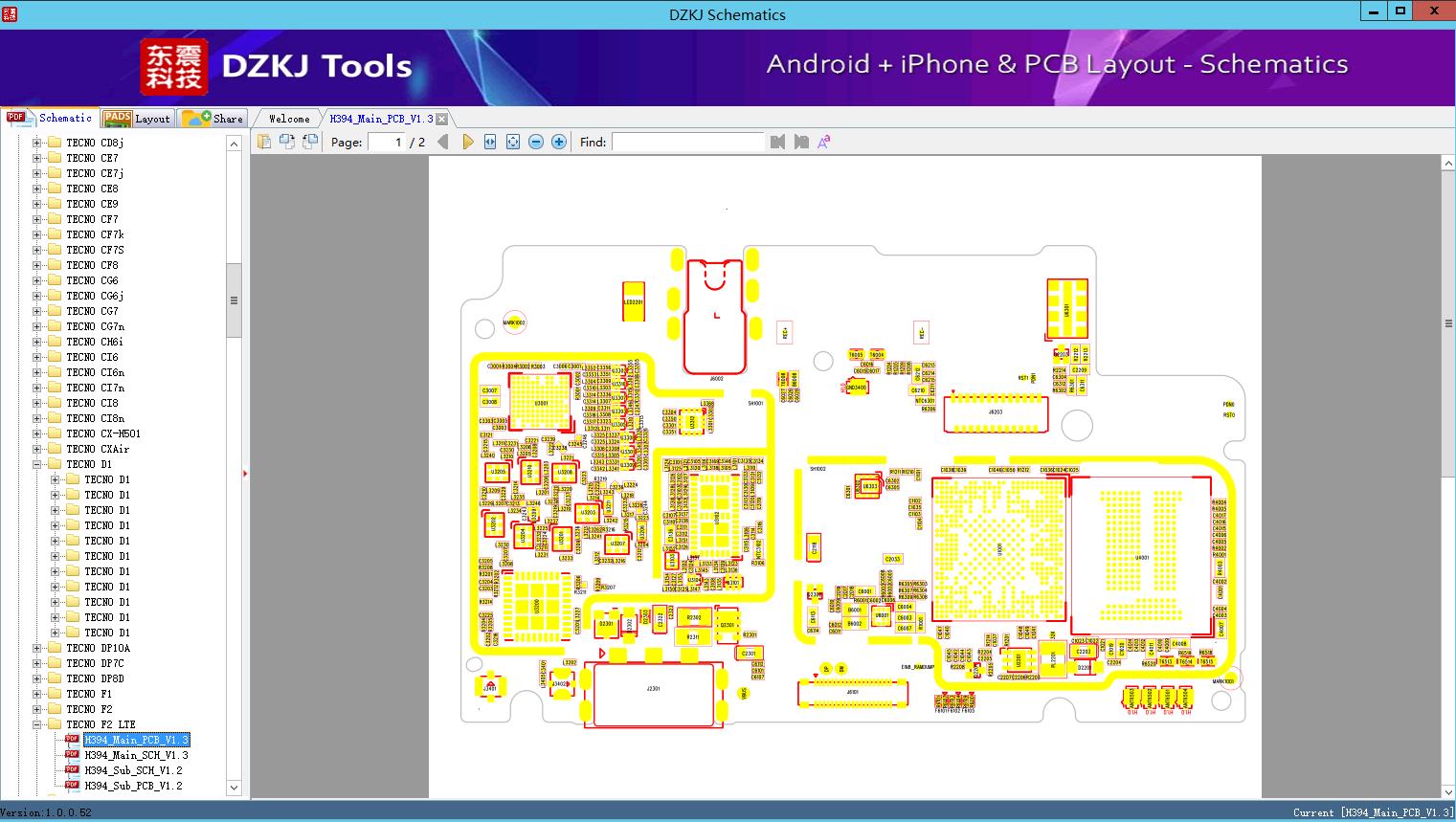The height and width of the screenshot is (822, 1456).
Task: Select the TECNO CG7 folder label
Action: coord(93,311)
